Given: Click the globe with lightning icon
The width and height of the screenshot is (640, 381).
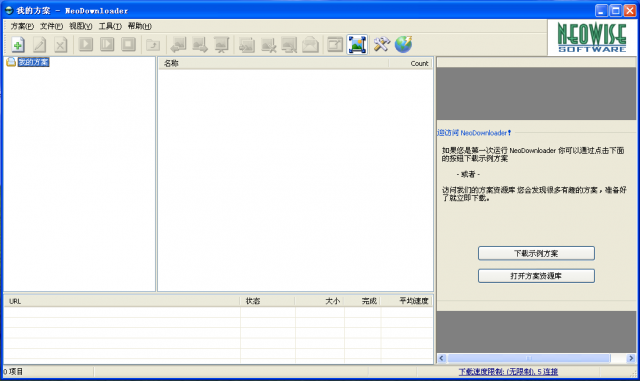Looking at the screenshot, I should coord(403,45).
